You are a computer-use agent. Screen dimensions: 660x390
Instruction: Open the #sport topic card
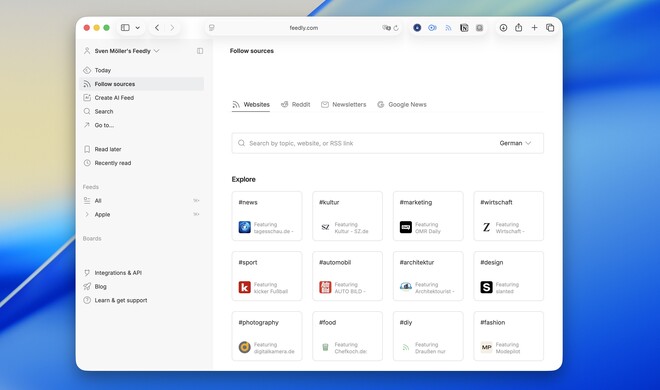pyautogui.click(x=267, y=276)
